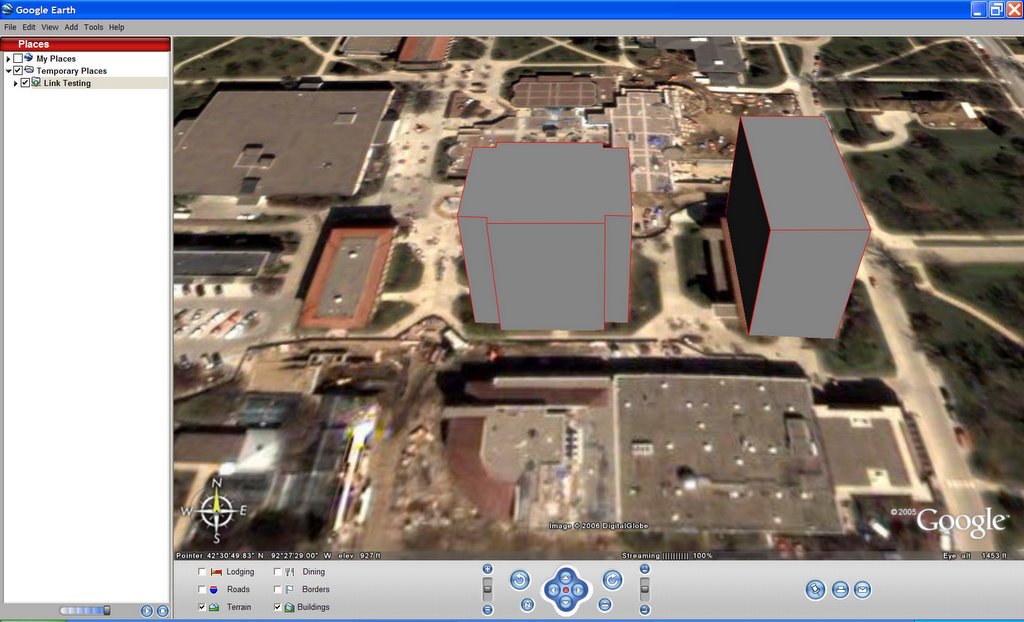This screenshot has width=1024, height=622.
Task: Click the red center stop button
Action: 566,590
